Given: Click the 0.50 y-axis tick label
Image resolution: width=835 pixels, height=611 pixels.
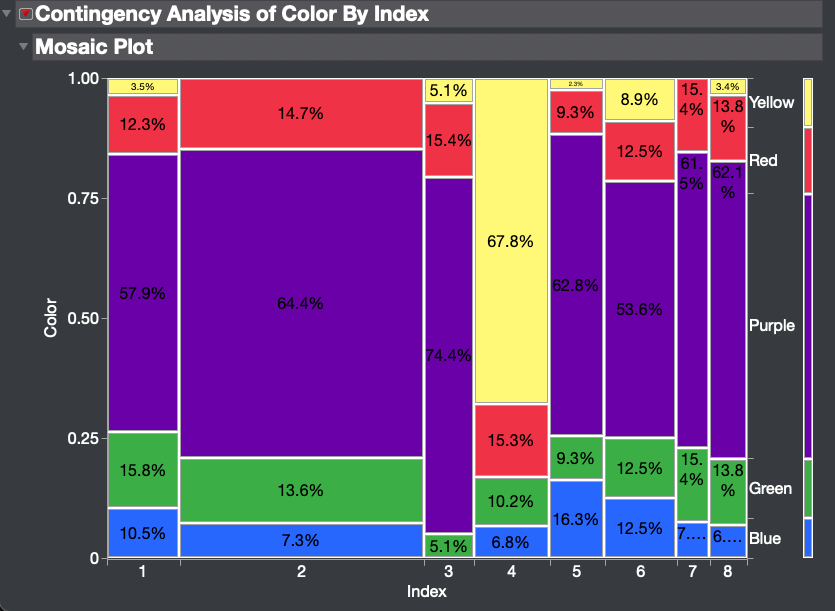Looking at the screenshot, I should 84,319.
